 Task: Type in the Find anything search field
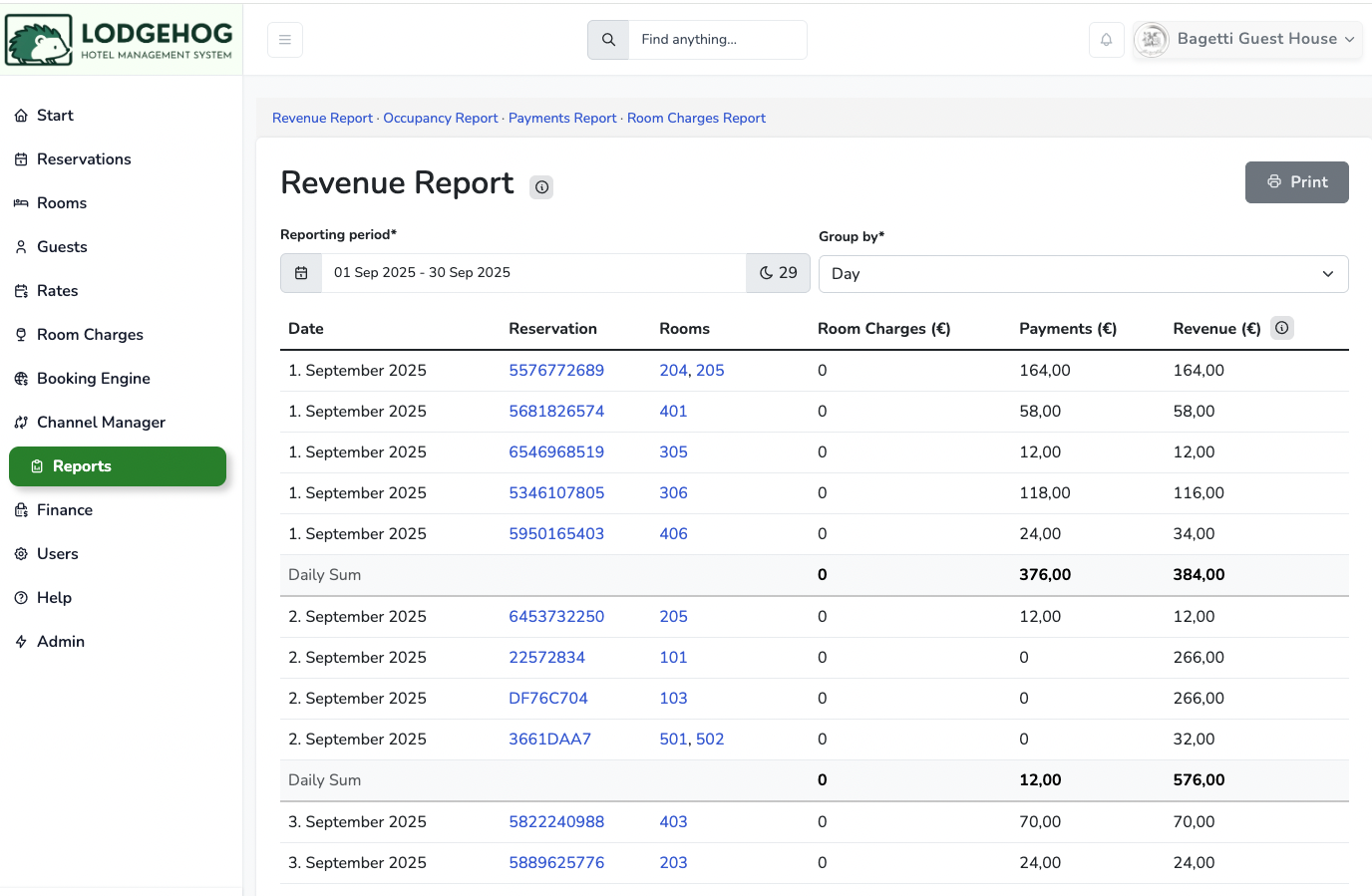coord(717,40)
